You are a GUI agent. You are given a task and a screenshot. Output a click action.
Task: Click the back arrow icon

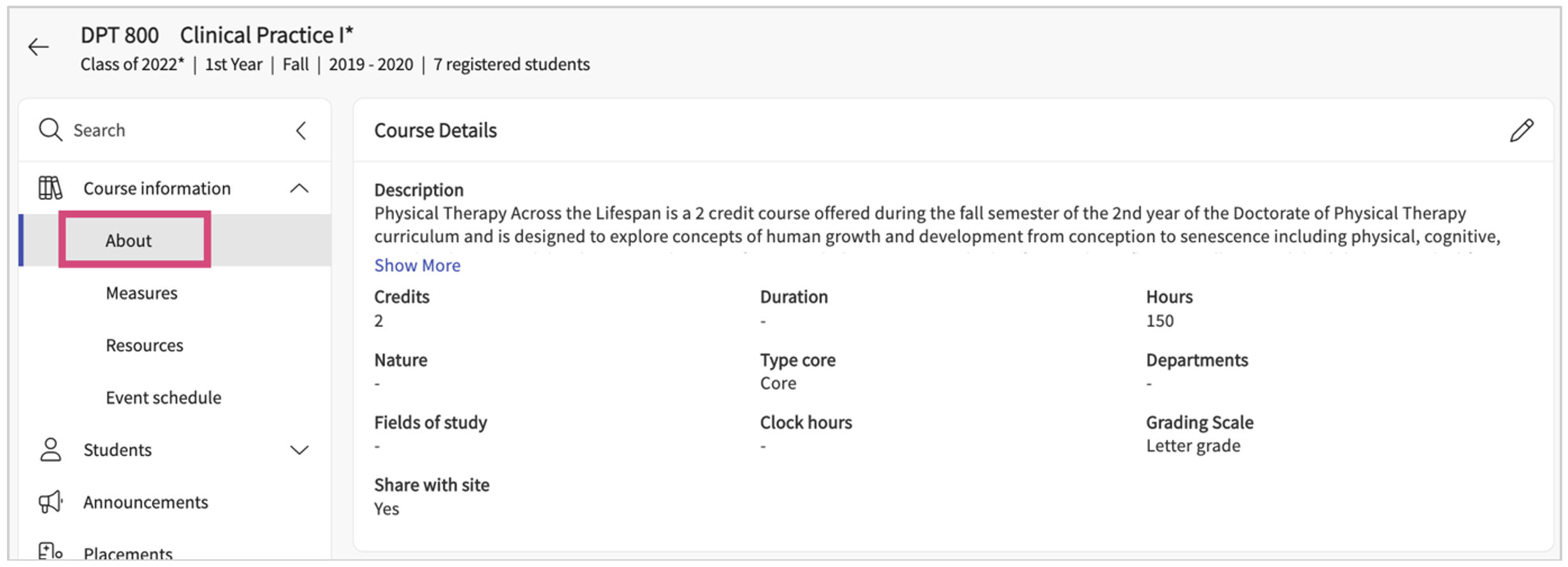coord(38,47)
